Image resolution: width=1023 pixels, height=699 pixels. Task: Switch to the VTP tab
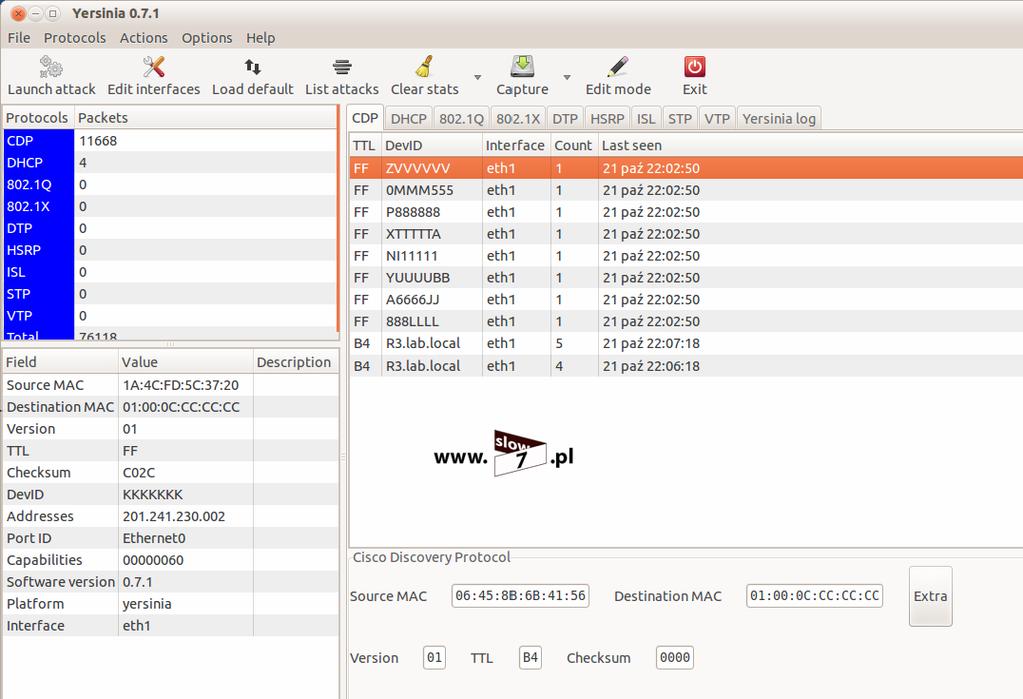click(717, 119)
